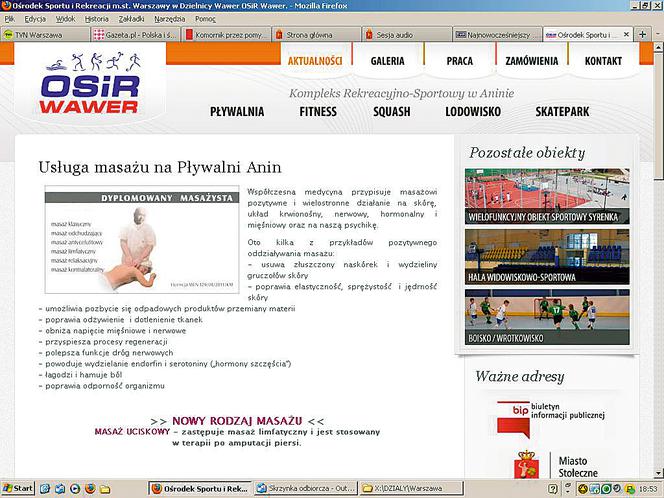This screenshot has width=664, height=498.
Task: Open the Boisko / Wrotkowisko thumbnail
Action: coord(547,317)
